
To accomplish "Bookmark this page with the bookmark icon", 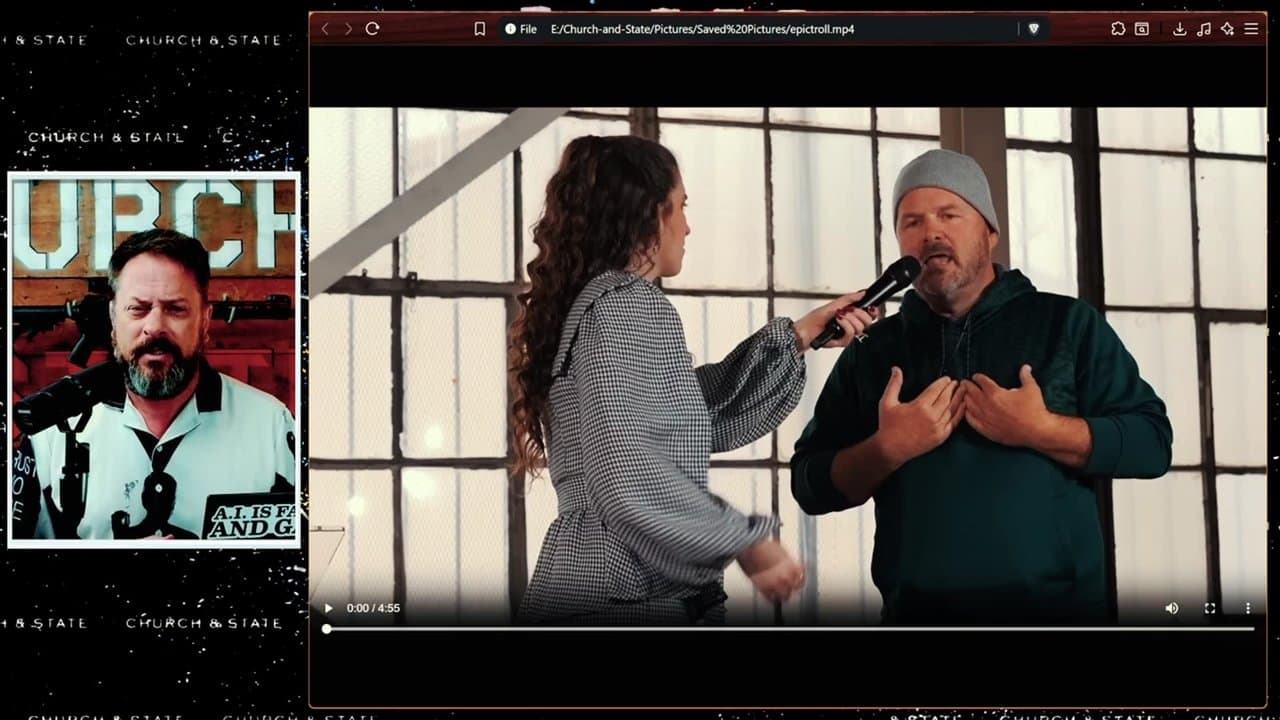I will pyautogui.click(x=480, y=29).
